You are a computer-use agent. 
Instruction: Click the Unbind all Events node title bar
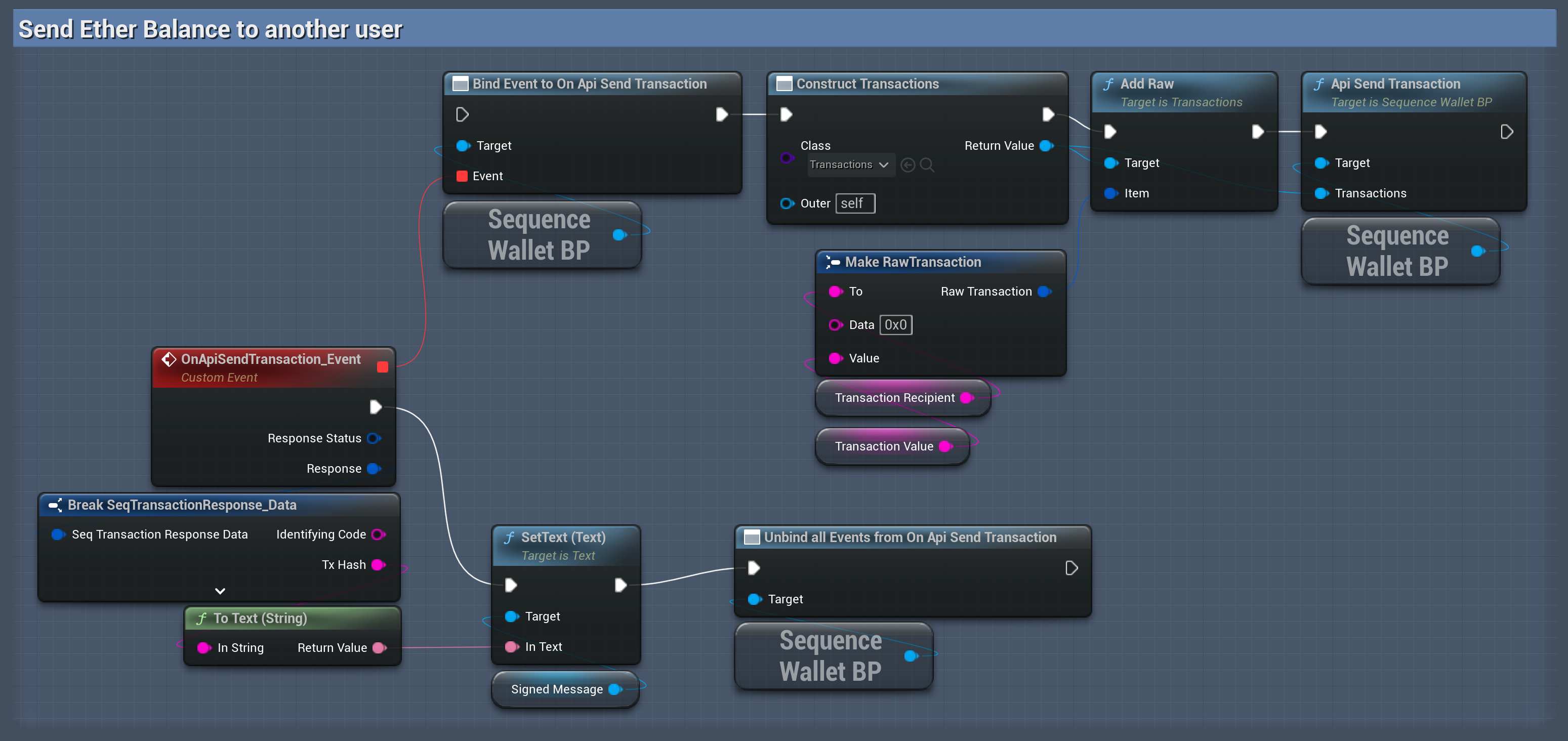pos(910,538)
